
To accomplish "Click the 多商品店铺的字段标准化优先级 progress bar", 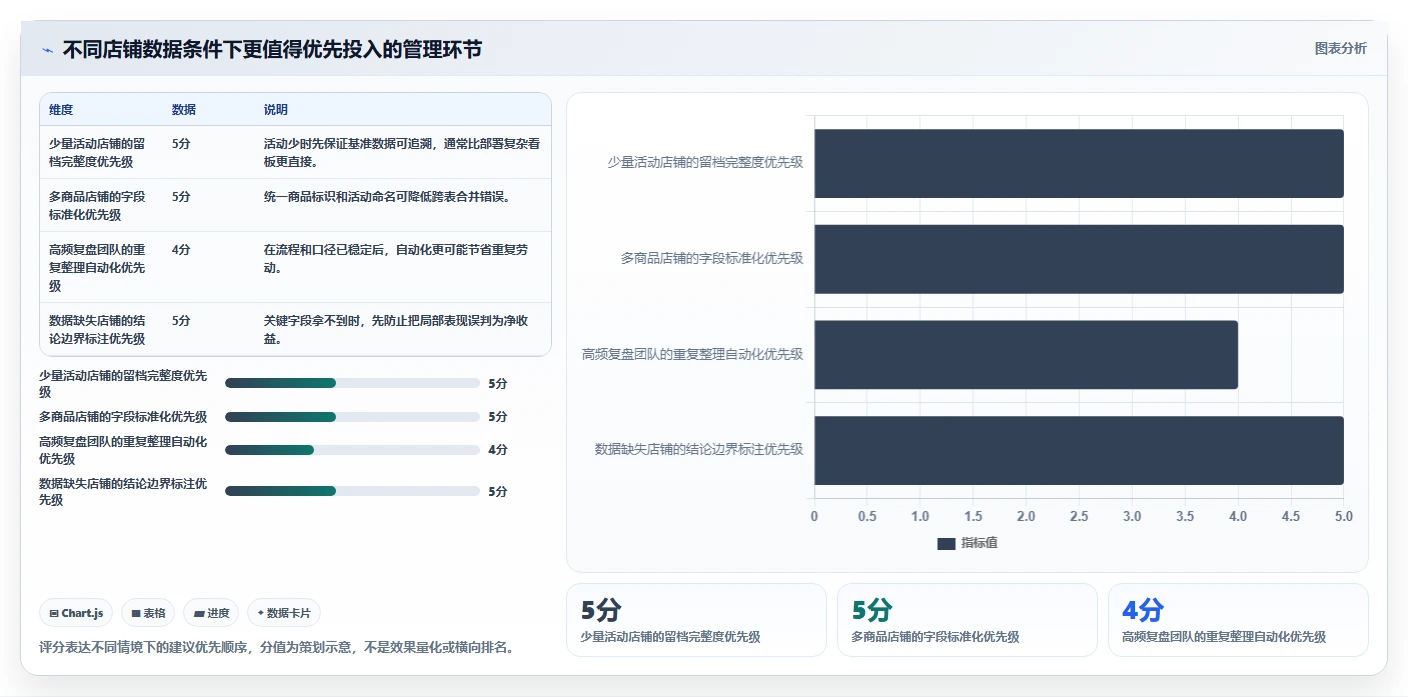I will pos(352,417).
